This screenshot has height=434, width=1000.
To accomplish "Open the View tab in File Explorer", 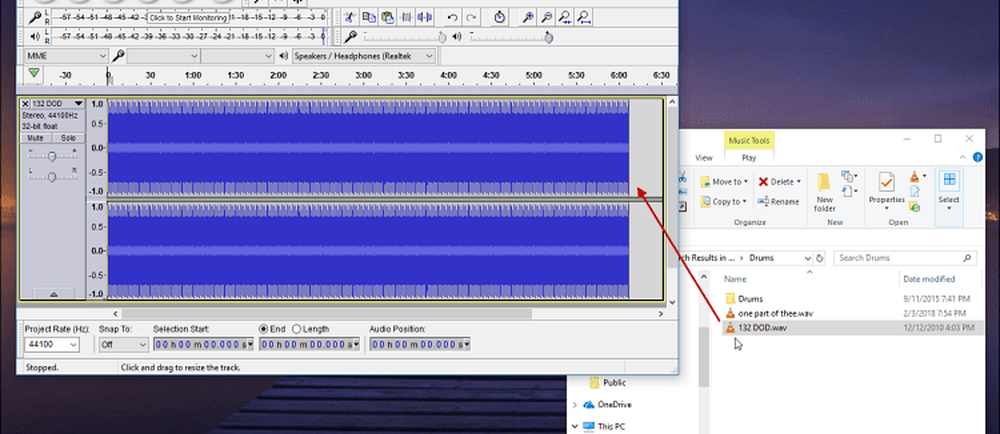I will click(x=703, y=157).
